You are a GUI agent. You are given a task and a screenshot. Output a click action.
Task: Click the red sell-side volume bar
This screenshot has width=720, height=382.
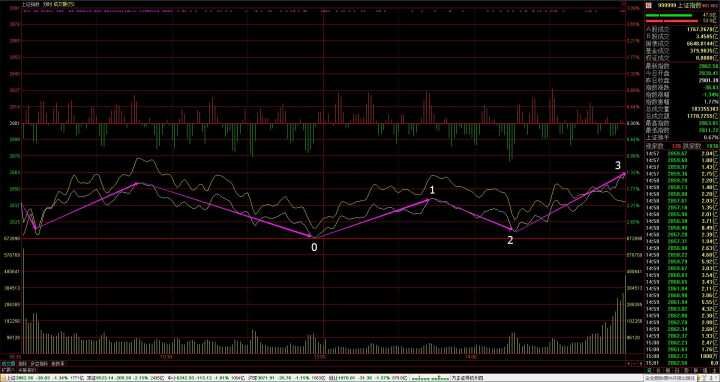(672, 21)
